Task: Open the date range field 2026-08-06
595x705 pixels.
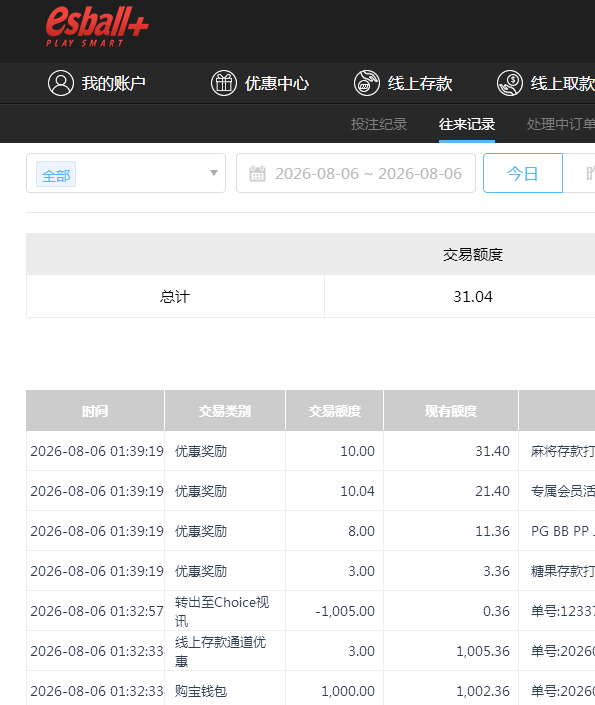Action: coord(356,173)
